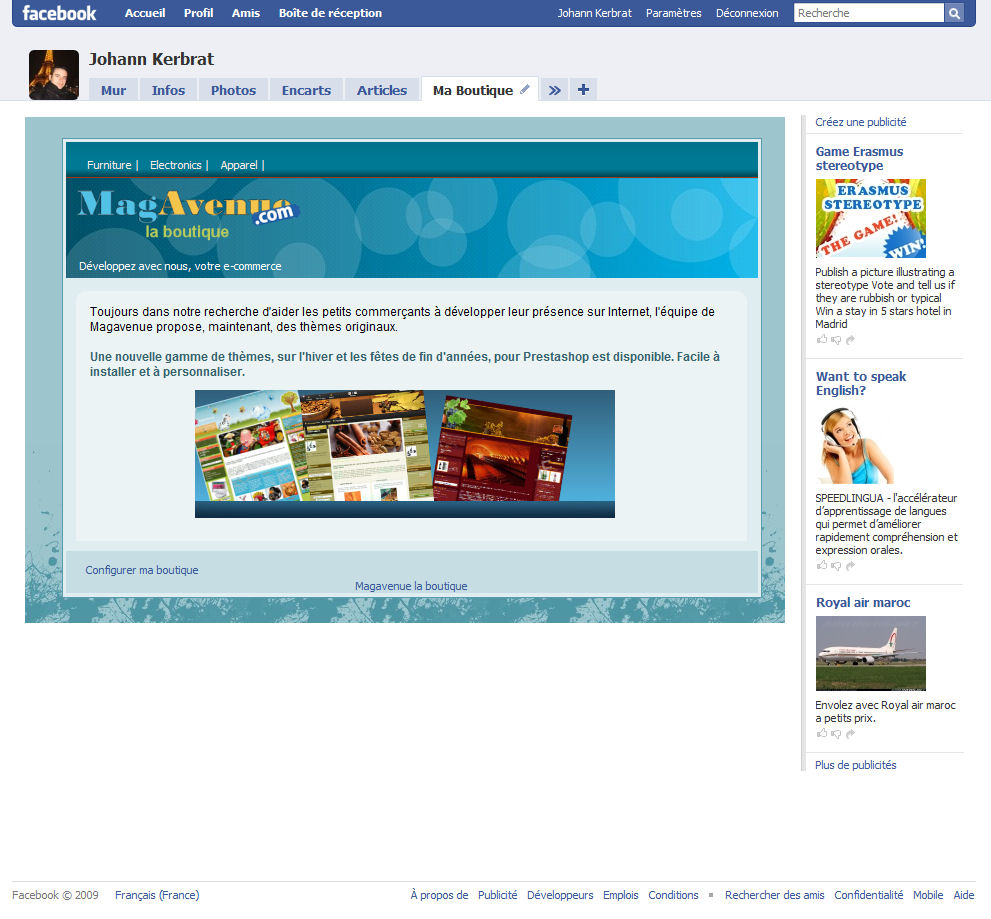Click Erasmus Stereotype game ad image
This screenshot has width=991, height=919.
870,218
